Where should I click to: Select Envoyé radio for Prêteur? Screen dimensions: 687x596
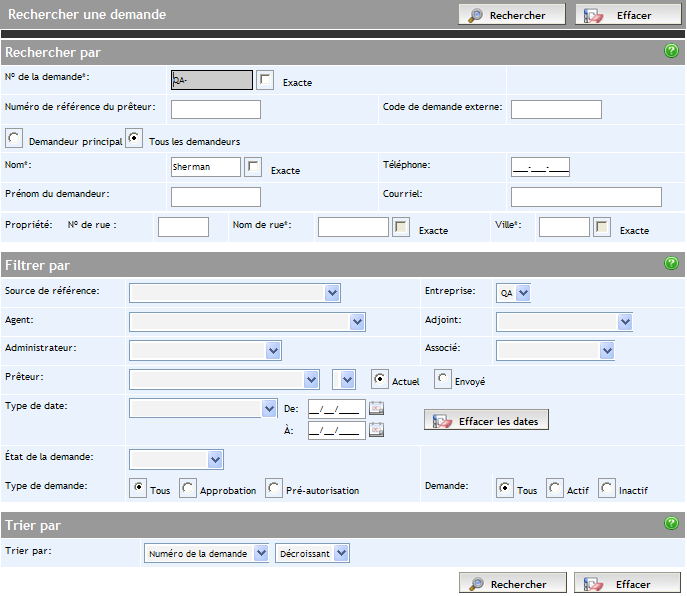(x=443, y=379)
